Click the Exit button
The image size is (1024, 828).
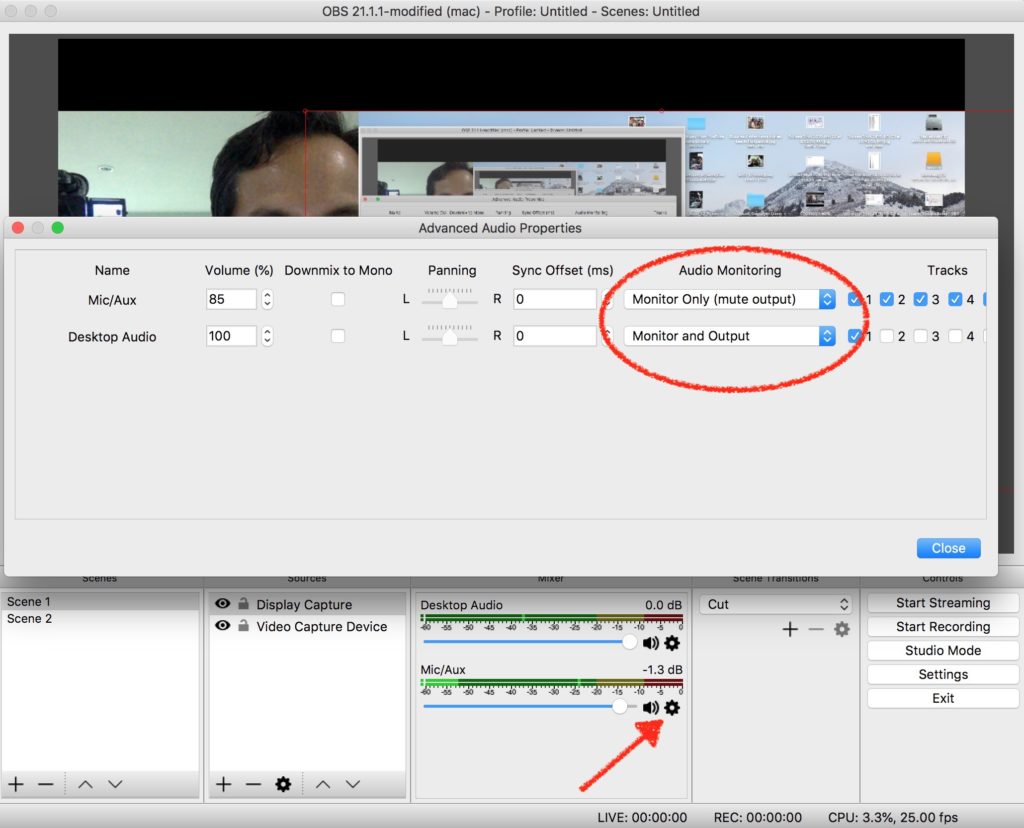pos(942,698)
